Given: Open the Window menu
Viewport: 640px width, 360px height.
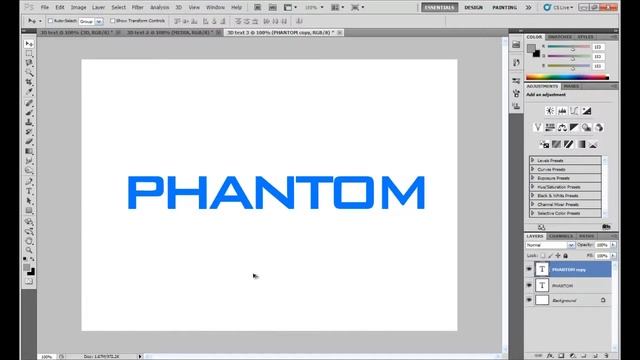Looking at the screenshot, I should point(215,7).
